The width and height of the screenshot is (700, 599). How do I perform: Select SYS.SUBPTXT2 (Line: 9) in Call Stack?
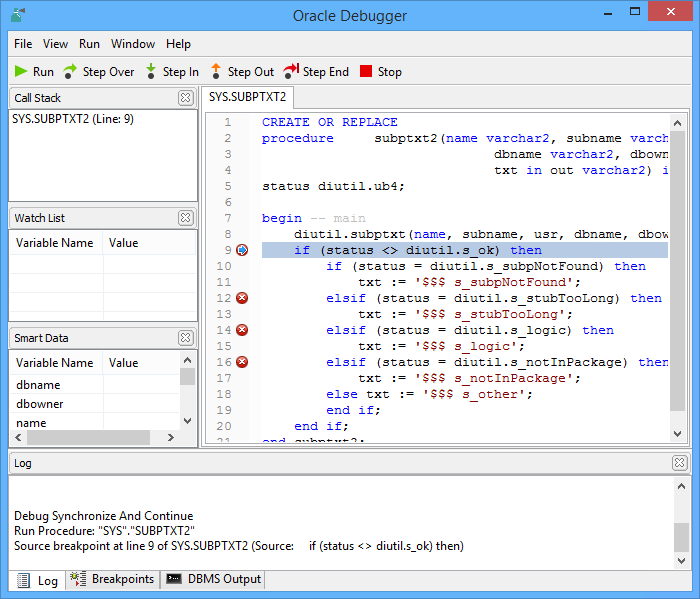73,119
